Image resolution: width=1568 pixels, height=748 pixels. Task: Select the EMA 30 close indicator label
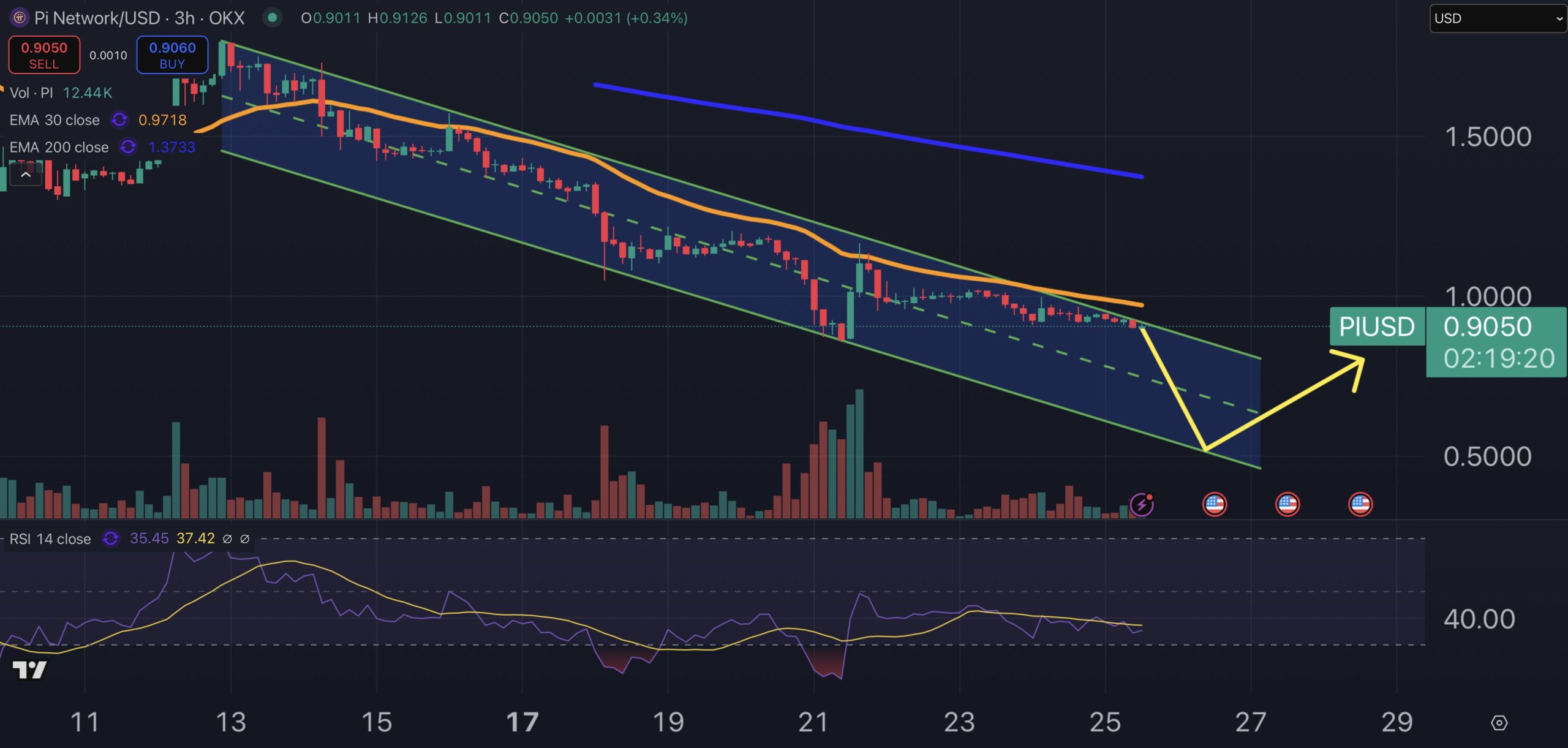pyautogui.click(x=55, y=120)
